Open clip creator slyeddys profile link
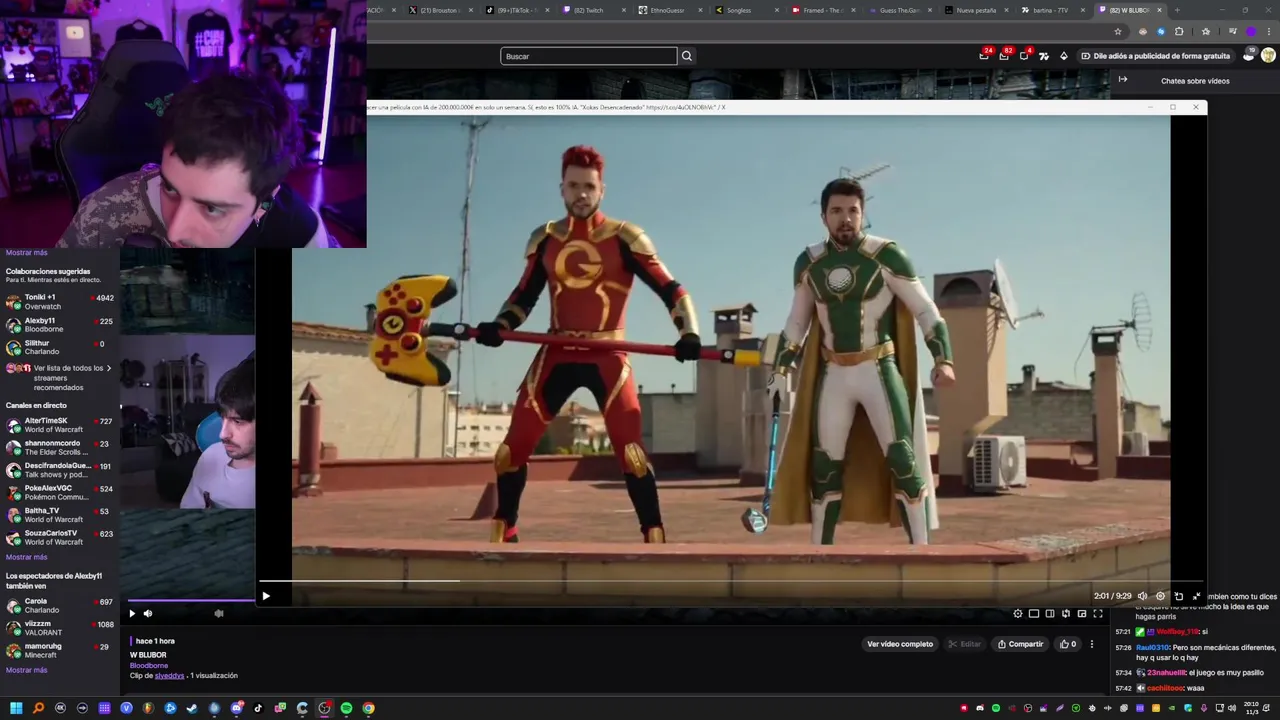Viewport: 1280px width, 720px height. point(169,676)
